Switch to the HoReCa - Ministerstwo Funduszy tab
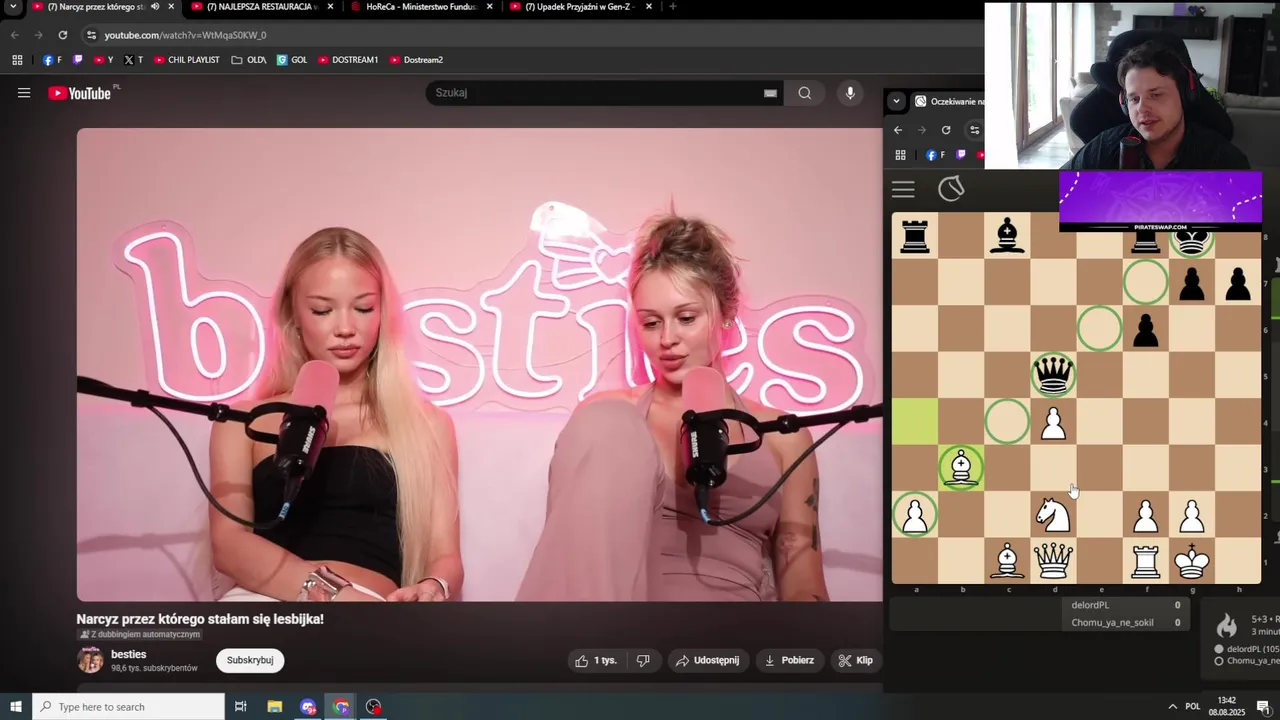This screenshot has height=720, width=1280. 420,7
